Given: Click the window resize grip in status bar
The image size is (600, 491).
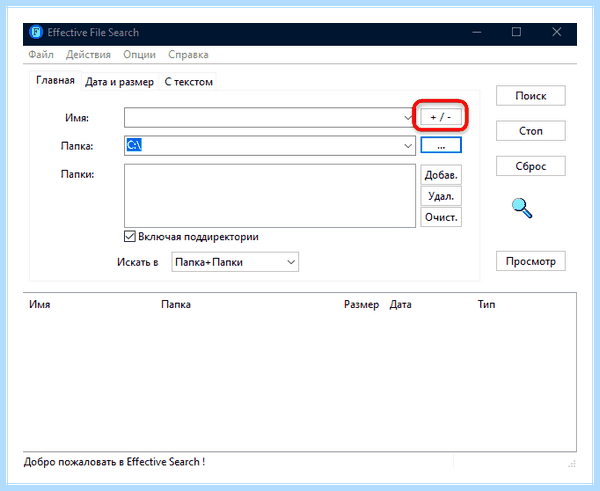Looking at the screenshot, I should [572, 464].
